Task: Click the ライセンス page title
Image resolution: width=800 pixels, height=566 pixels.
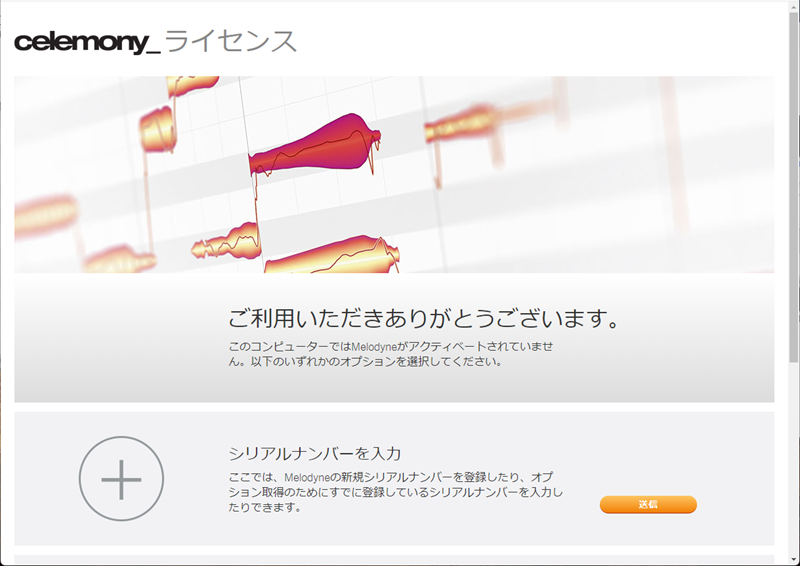Action: pyautogui.click(x=231, y=41)
